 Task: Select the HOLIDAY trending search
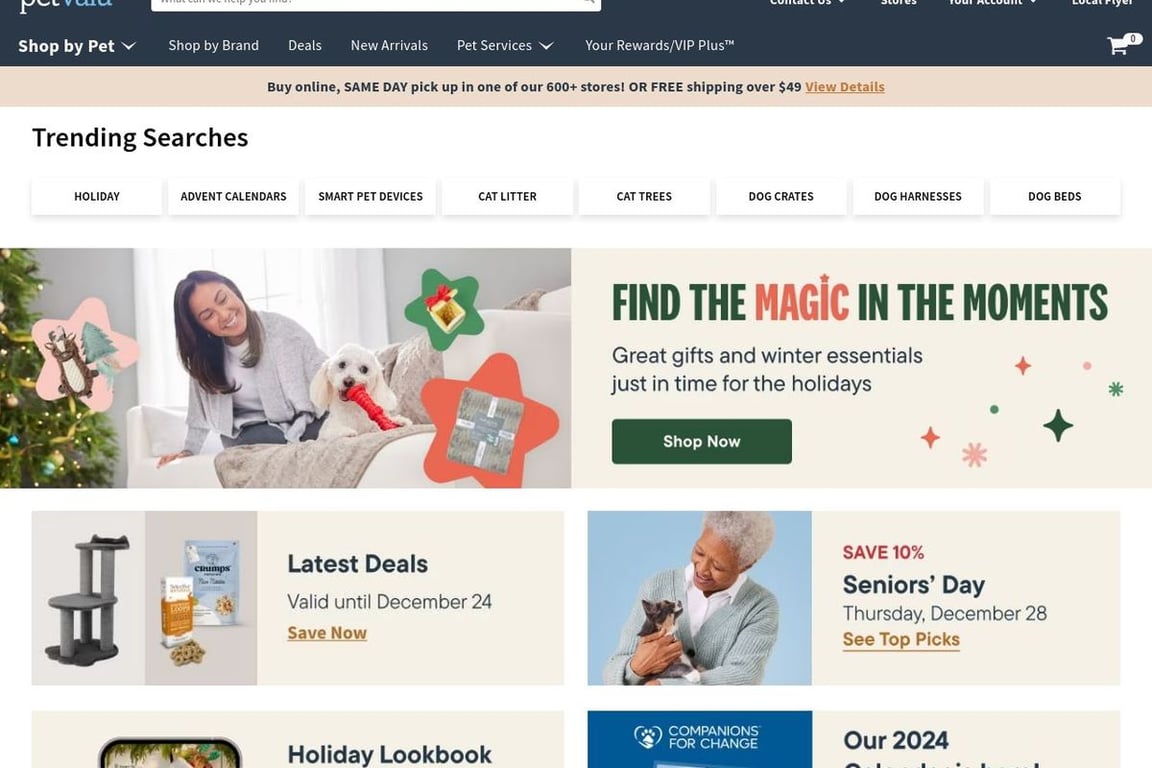[x=97, y=196]
